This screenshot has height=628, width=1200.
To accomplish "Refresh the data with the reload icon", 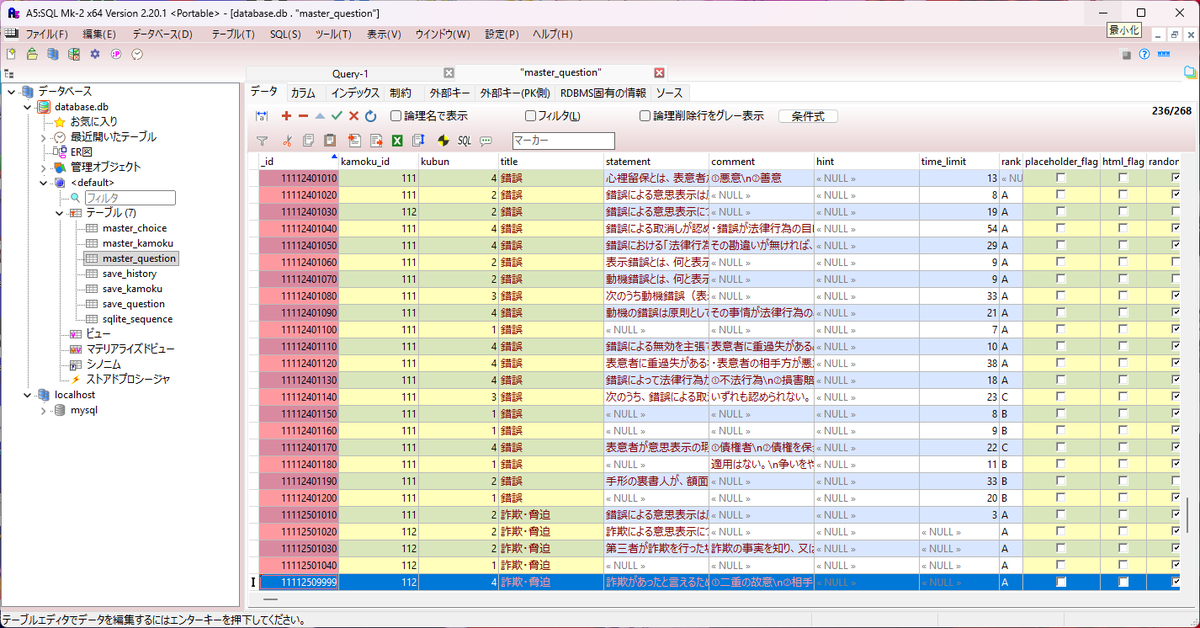I will click(370, 115).
